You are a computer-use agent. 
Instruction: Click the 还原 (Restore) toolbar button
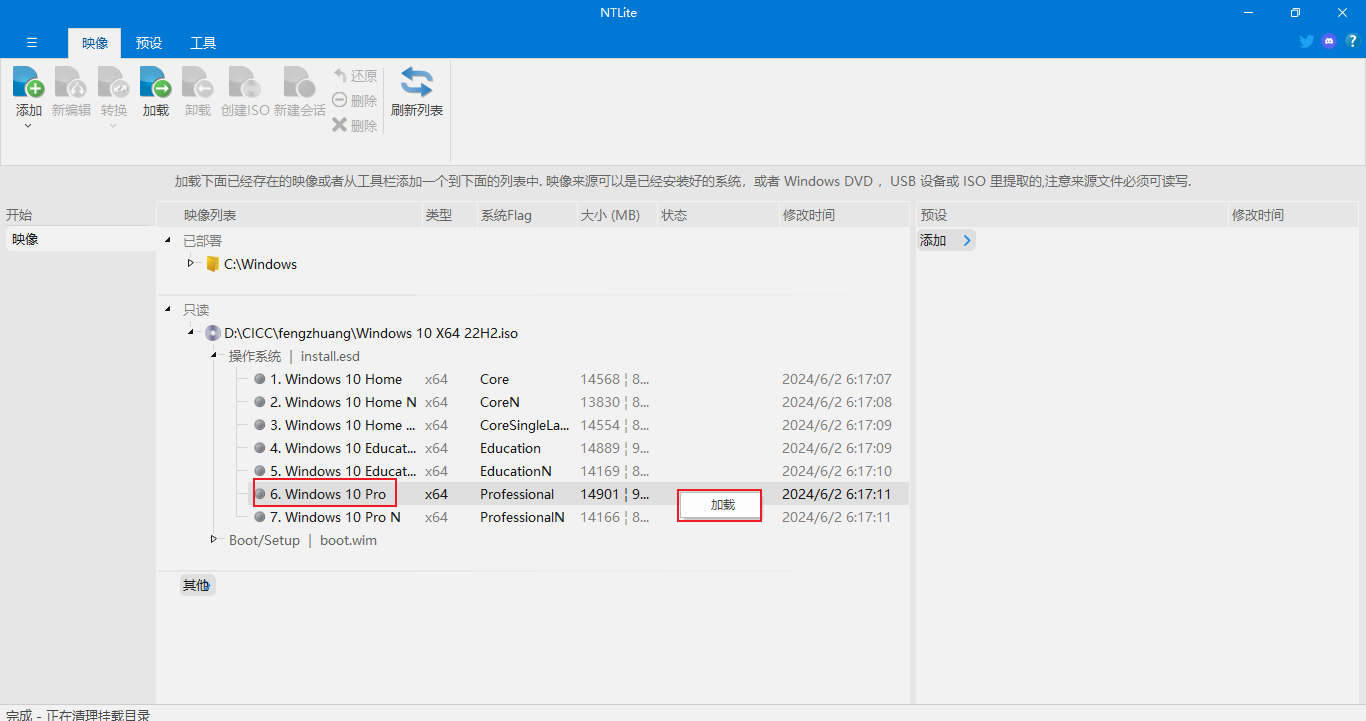pyautogui.click(x=355, y=75)
